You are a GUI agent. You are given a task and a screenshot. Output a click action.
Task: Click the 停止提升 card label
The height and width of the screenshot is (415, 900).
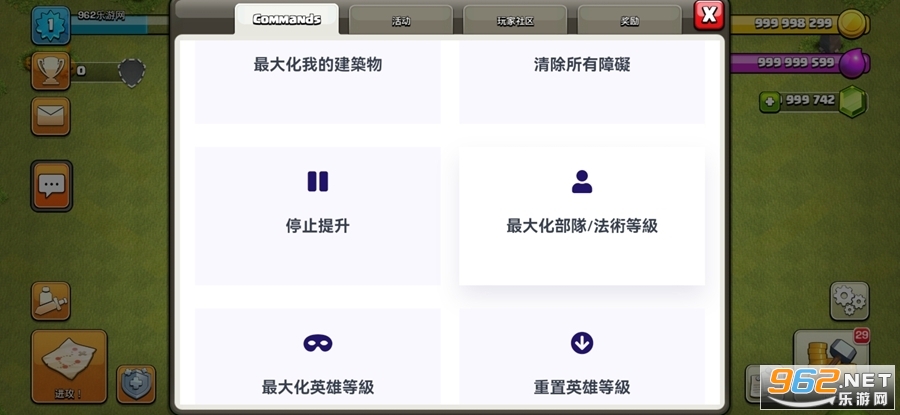point(317,226)
